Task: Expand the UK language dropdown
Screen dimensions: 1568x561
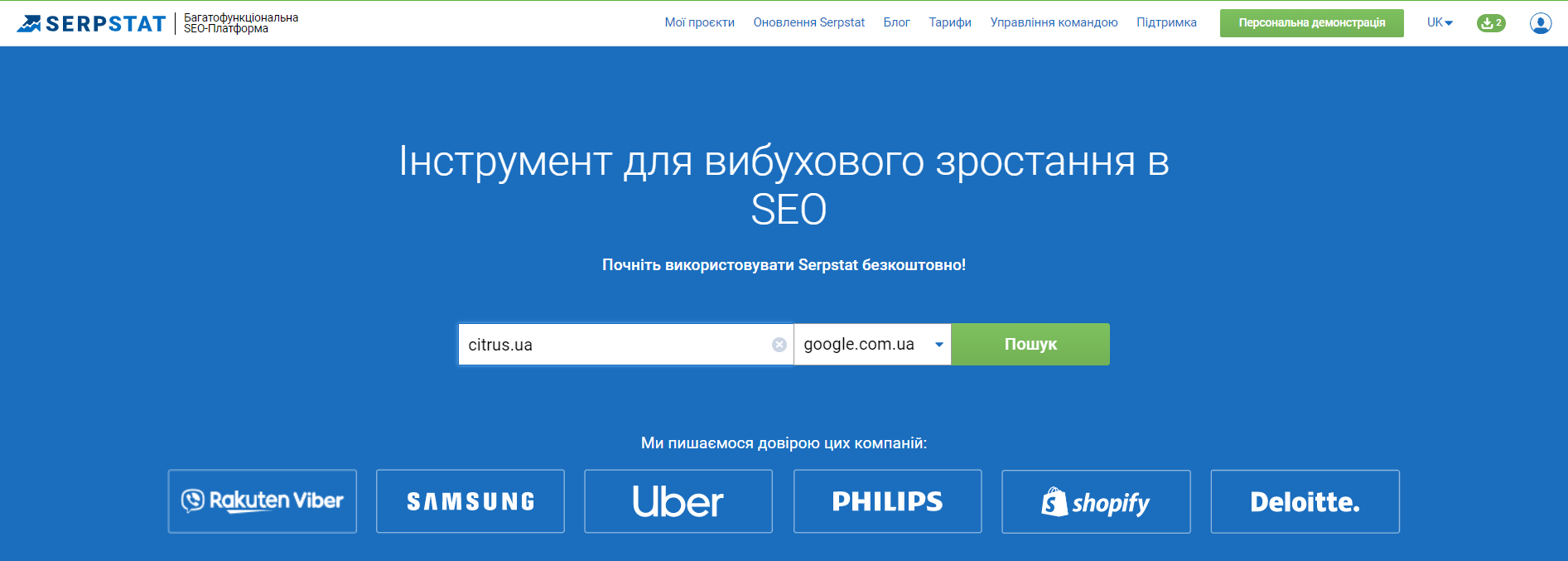Action: click(1440, 23)
